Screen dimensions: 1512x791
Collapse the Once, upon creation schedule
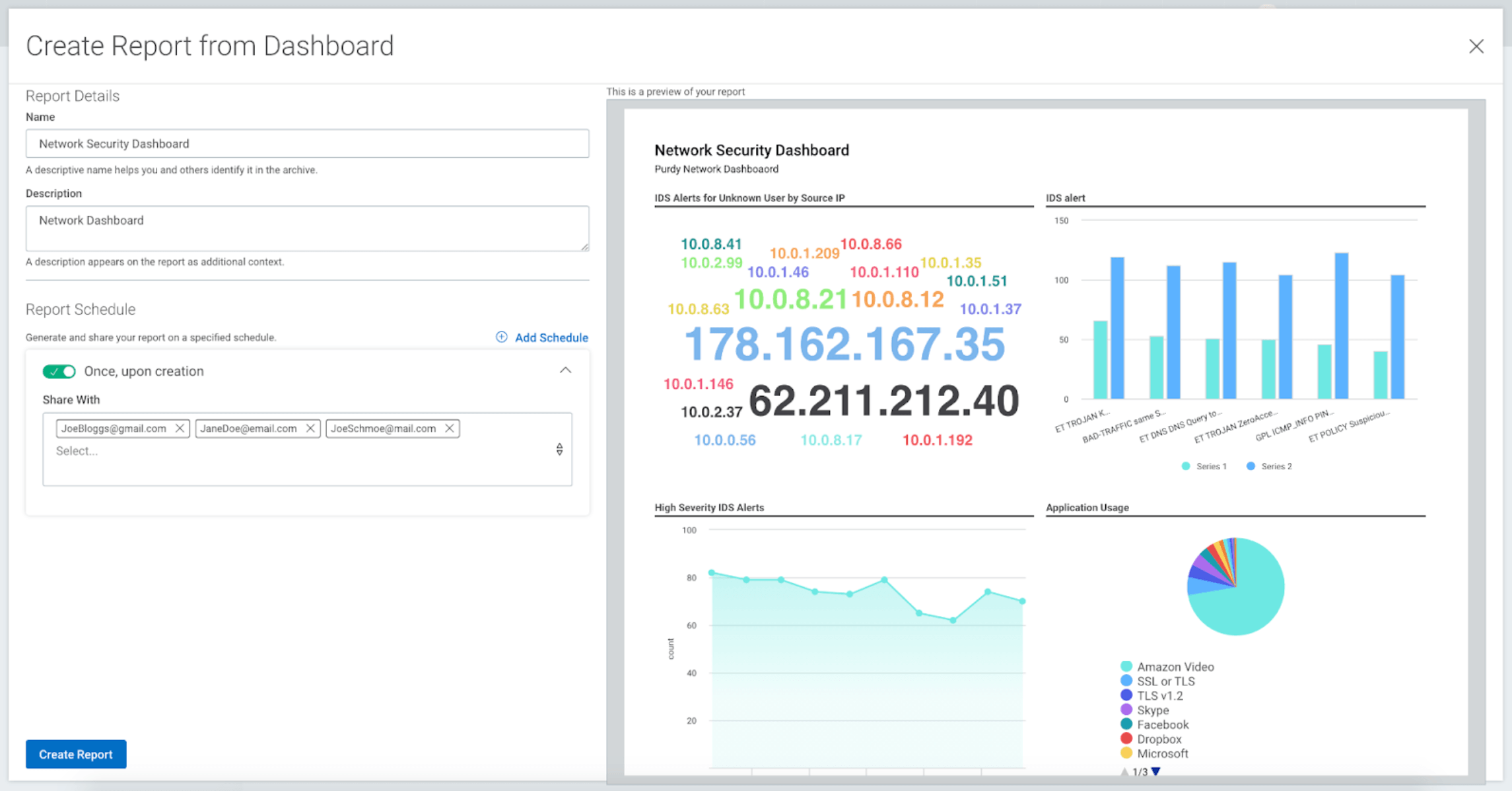tap(565, 370)
